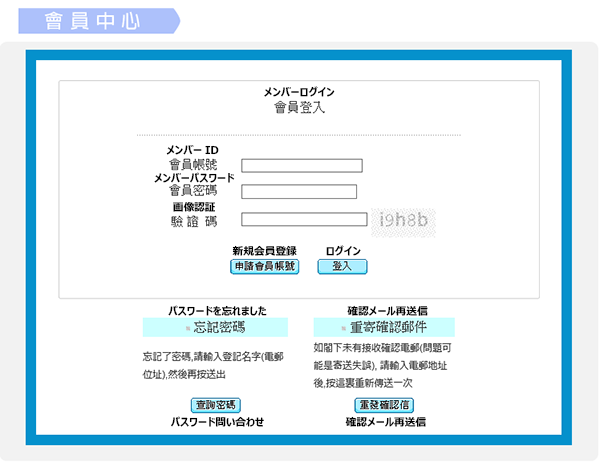Click the 會員登入 login title text
600x462 pixels.
click(x=299, y=107)
